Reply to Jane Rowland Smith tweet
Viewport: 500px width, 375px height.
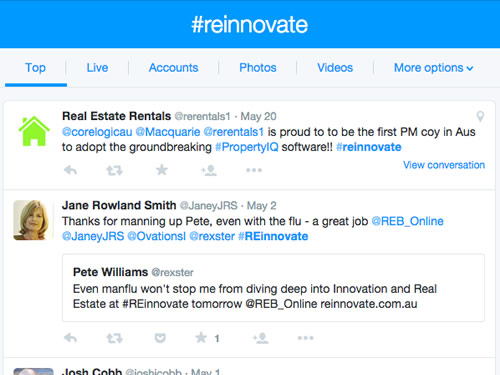click(71, 338)
